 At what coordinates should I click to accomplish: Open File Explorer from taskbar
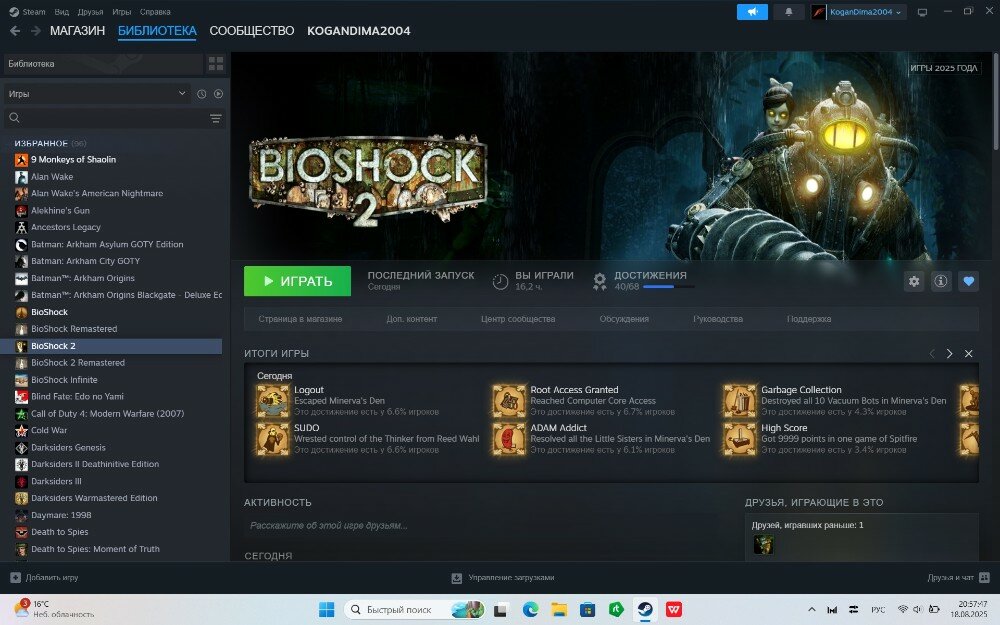(x=559, y=610)
